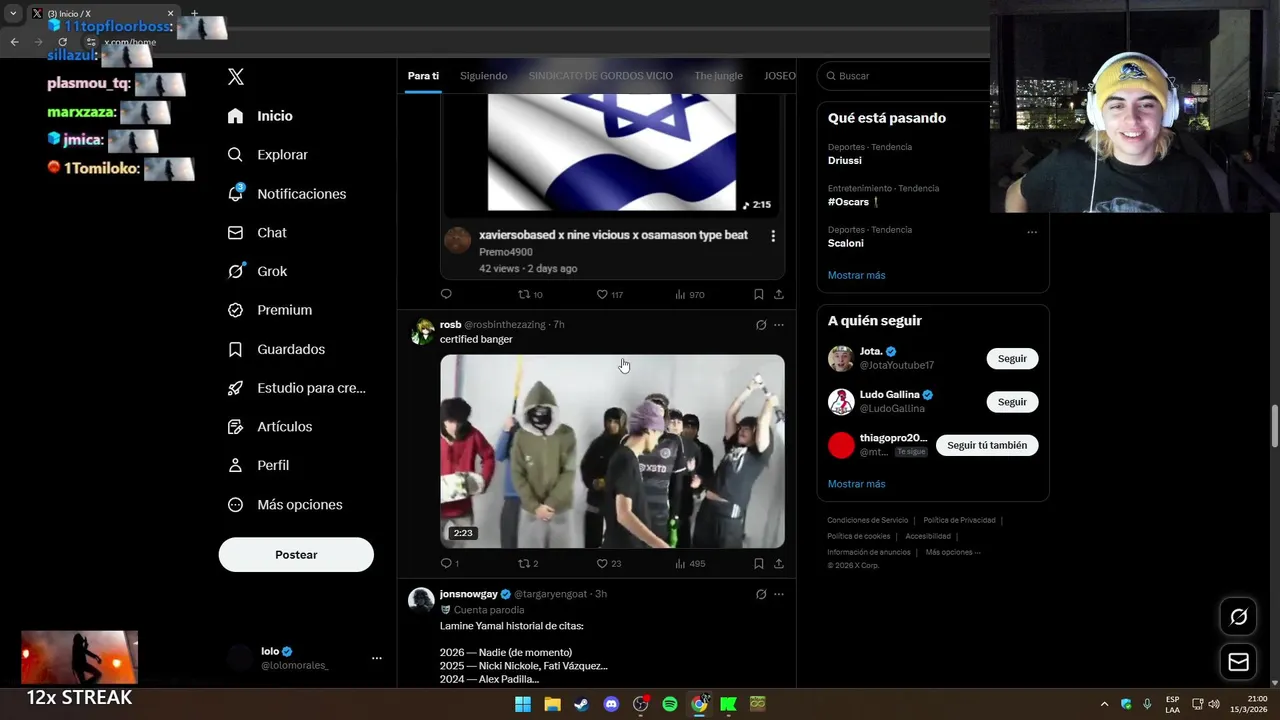This screenshot has width=1280, height=720.
Task: Open account menu next to lolo
Action: pyautogui.click(x=377, y=658)
